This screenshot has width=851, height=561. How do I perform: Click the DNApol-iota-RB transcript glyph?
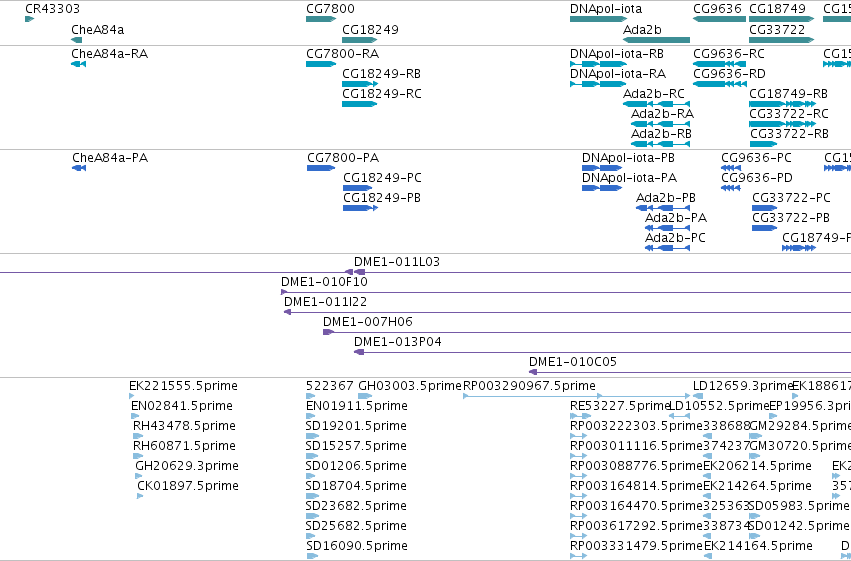point(599,64)
